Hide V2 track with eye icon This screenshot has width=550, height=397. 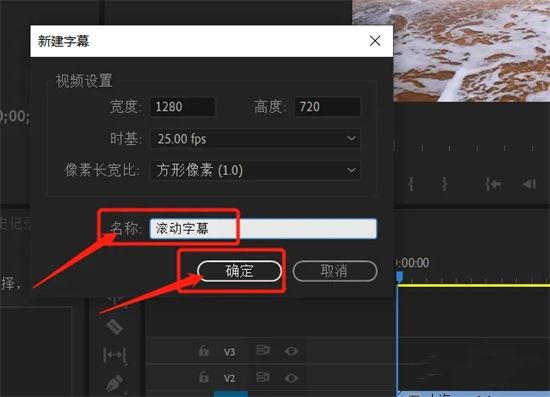[x=291, y=378]
